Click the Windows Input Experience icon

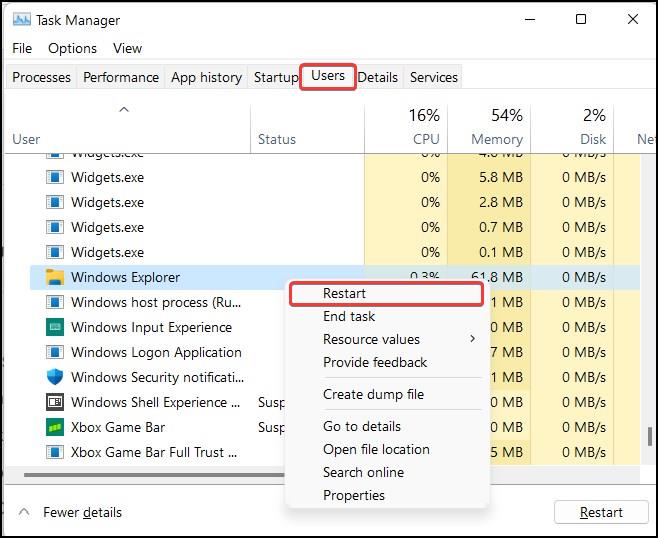pos(55,327)
